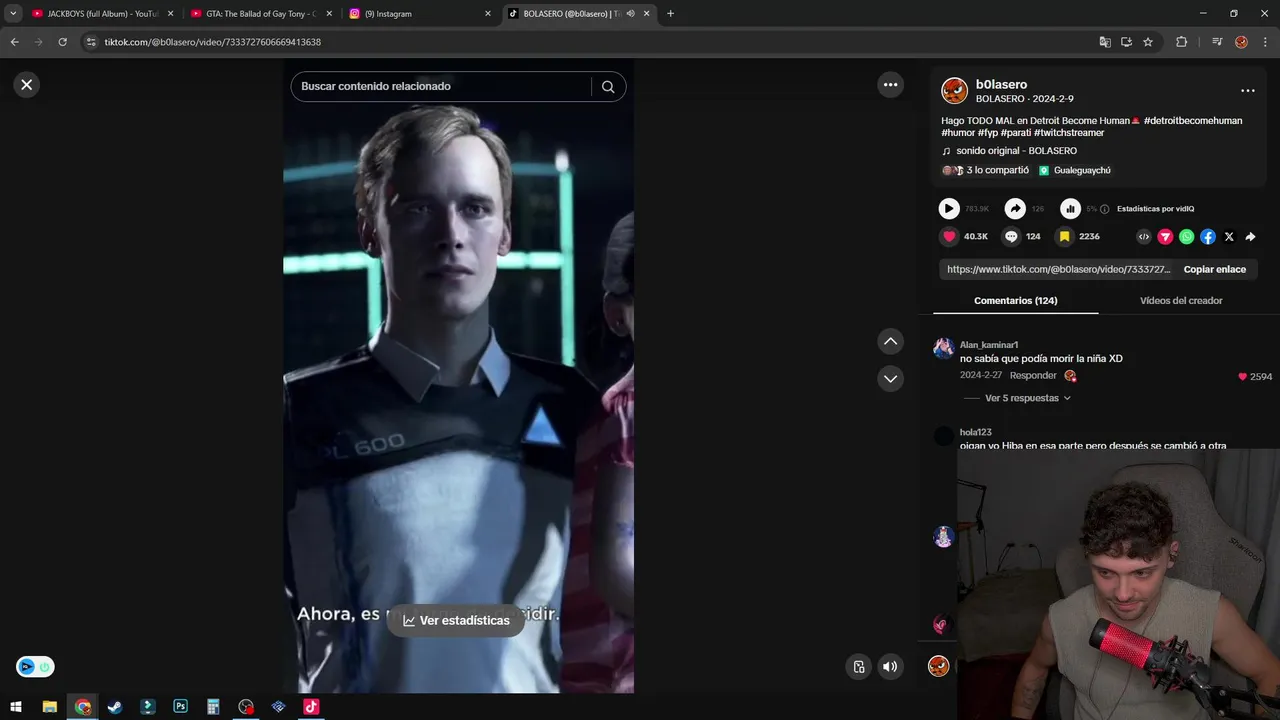
Task: Save video with bookmark icon
Action: point(1065,237)
